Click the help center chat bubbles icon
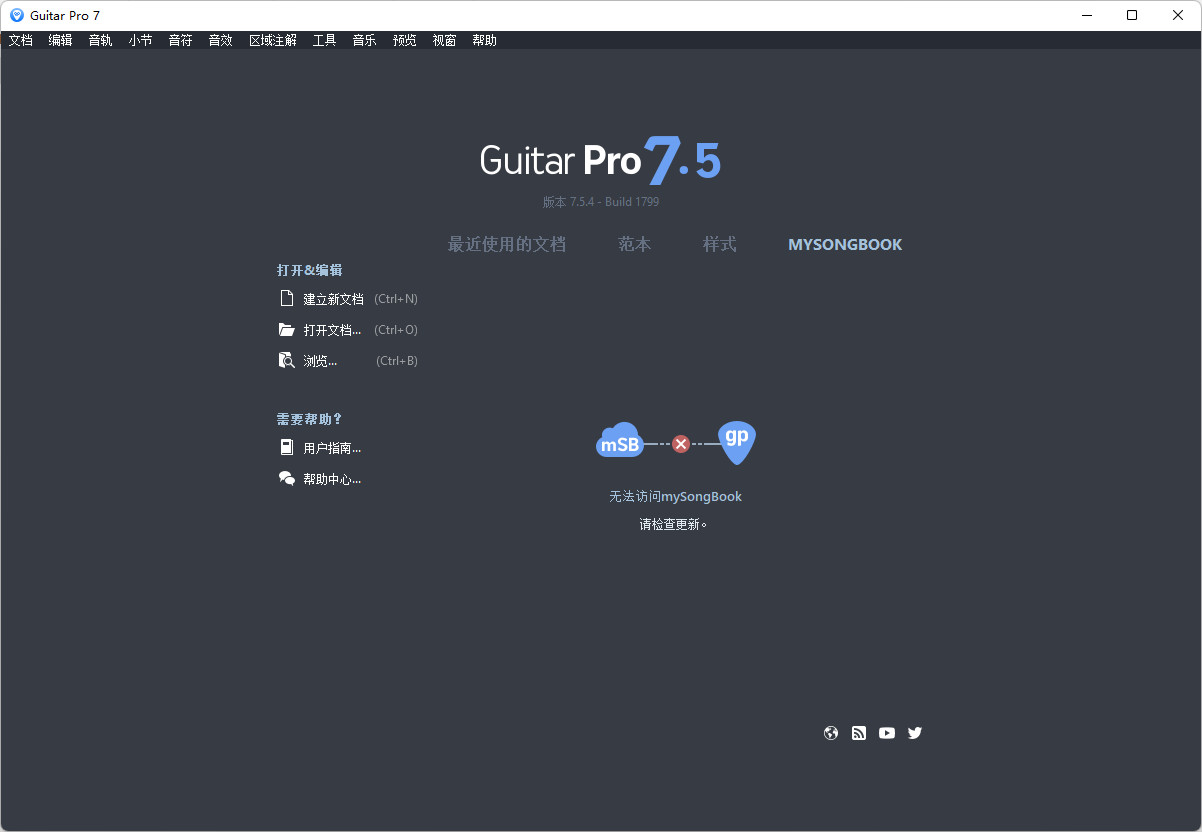This screenshot has width=1202, height=832. 287,479
